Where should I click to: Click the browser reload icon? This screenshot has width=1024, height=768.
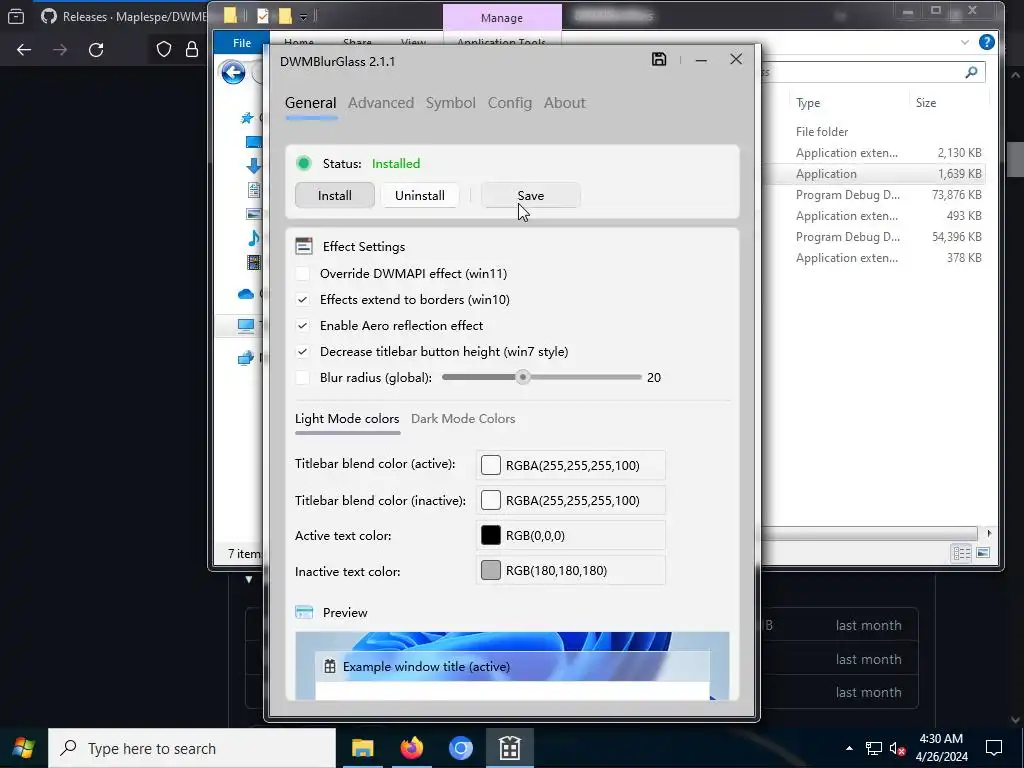[x=96, y=50]
